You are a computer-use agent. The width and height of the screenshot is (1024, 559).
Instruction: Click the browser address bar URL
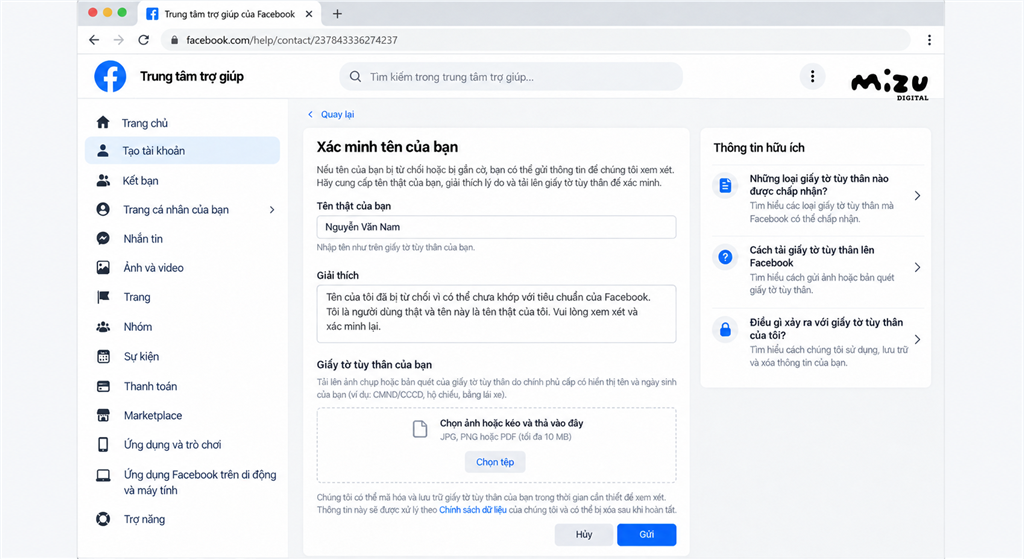(x=292, y=40)
